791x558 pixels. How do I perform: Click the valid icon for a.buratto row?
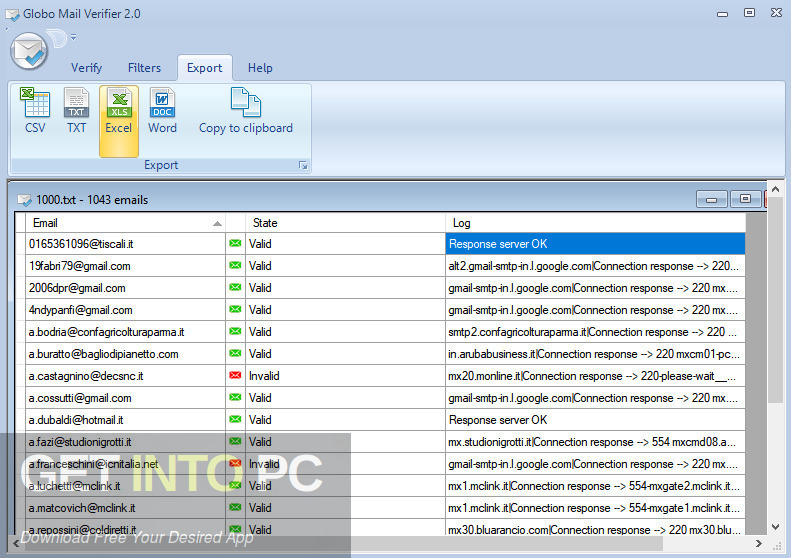click(x=235, y=353)
